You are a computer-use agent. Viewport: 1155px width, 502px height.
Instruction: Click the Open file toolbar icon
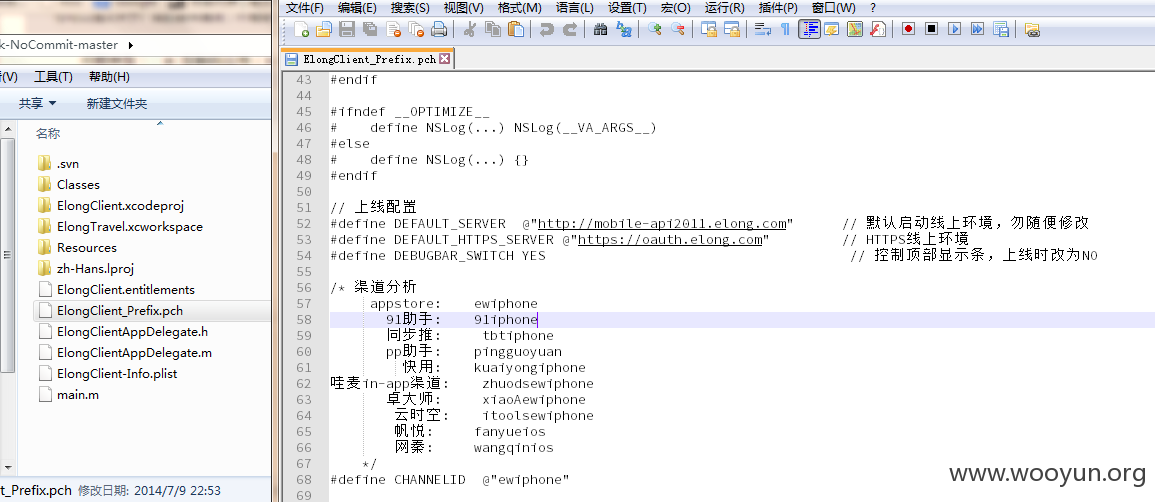tap(324, 29)
